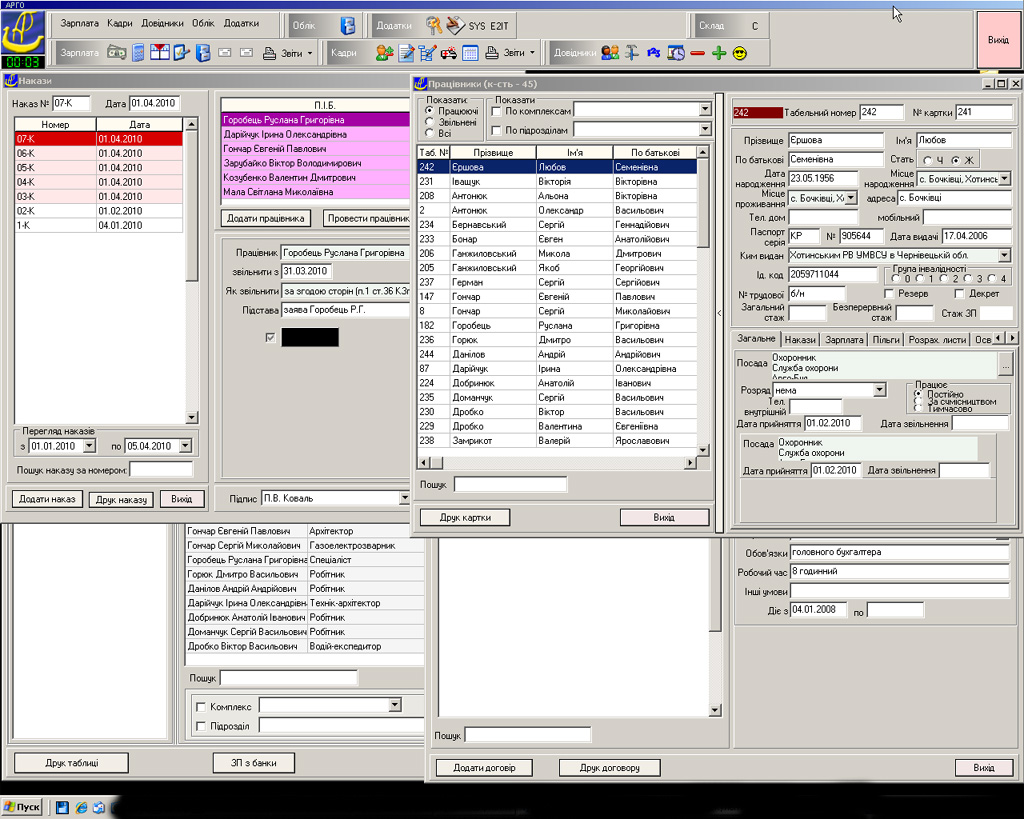The height and width of the screenshot is (819, 1024).
Task: Tick the Декрет checkbox
Action: click(959, 294)
